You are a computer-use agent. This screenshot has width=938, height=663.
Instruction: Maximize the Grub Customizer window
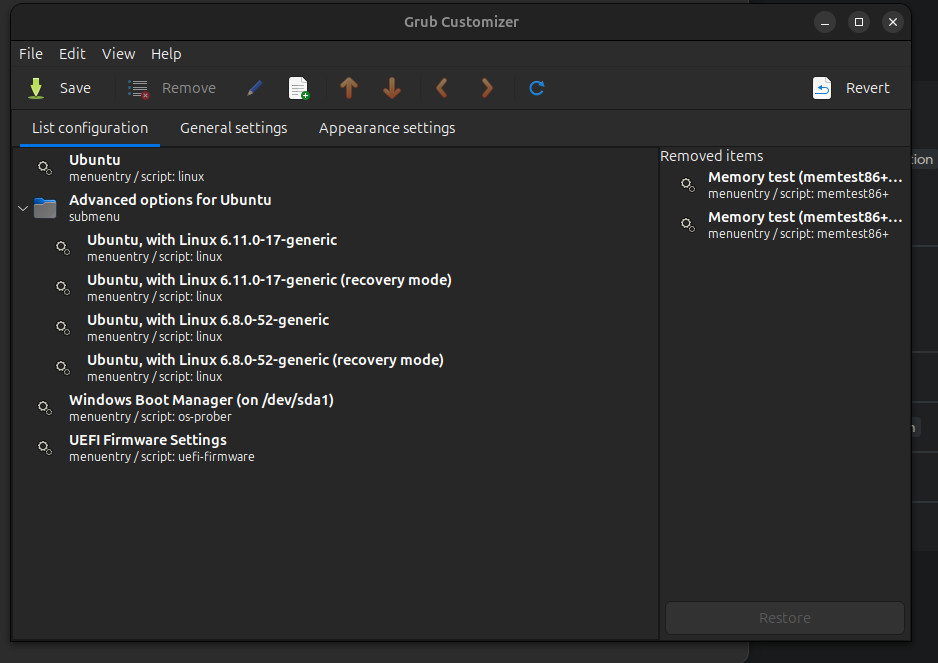tap(858, 22)
